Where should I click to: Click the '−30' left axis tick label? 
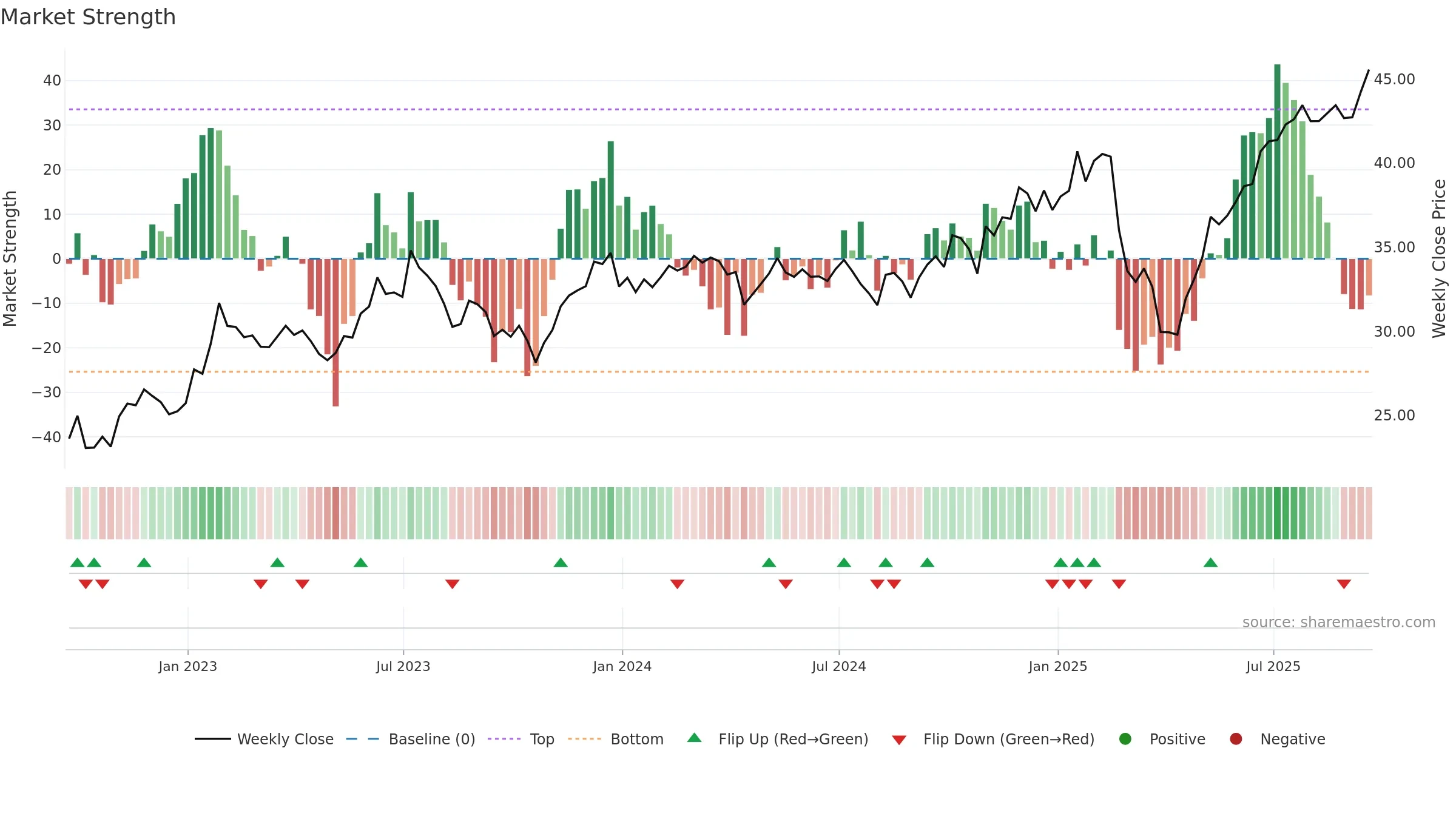click(47, 393)
